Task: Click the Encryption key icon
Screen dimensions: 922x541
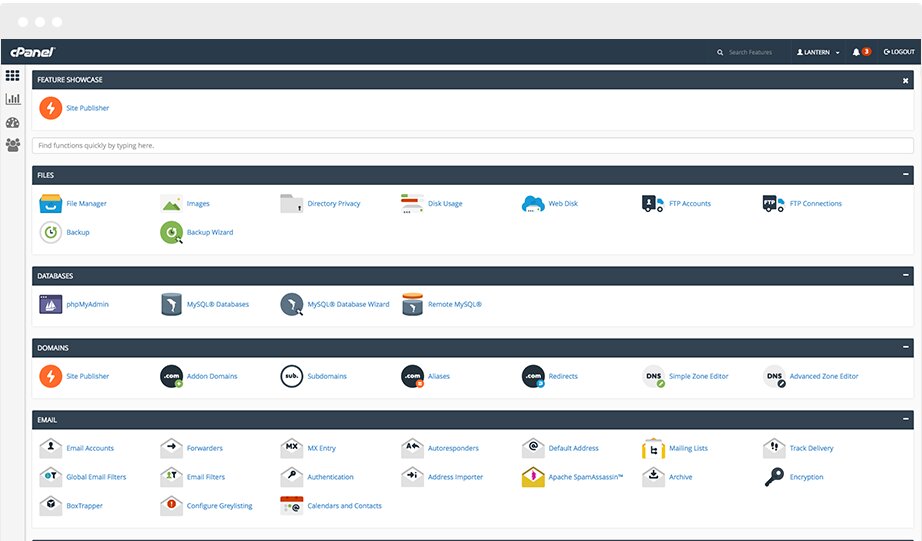Action: (774, 477)
